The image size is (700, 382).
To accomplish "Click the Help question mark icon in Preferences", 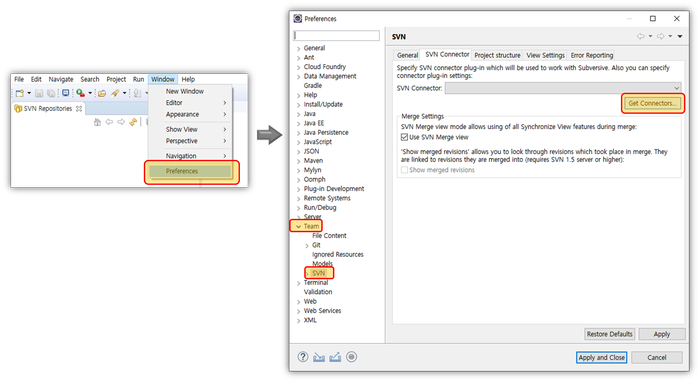I will (x=303, y=357).
